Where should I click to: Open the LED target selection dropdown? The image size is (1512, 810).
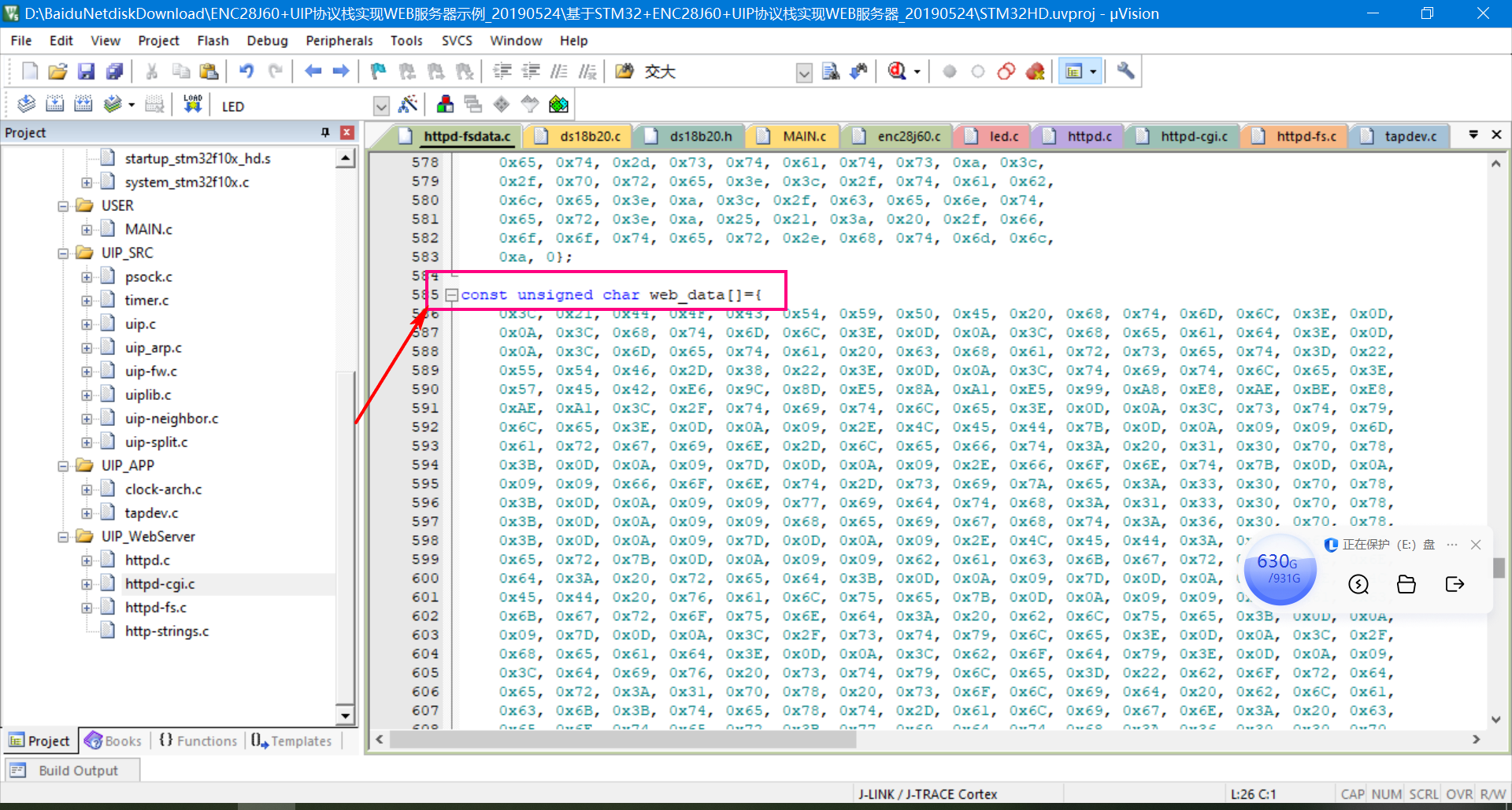(x=381, y=105)
